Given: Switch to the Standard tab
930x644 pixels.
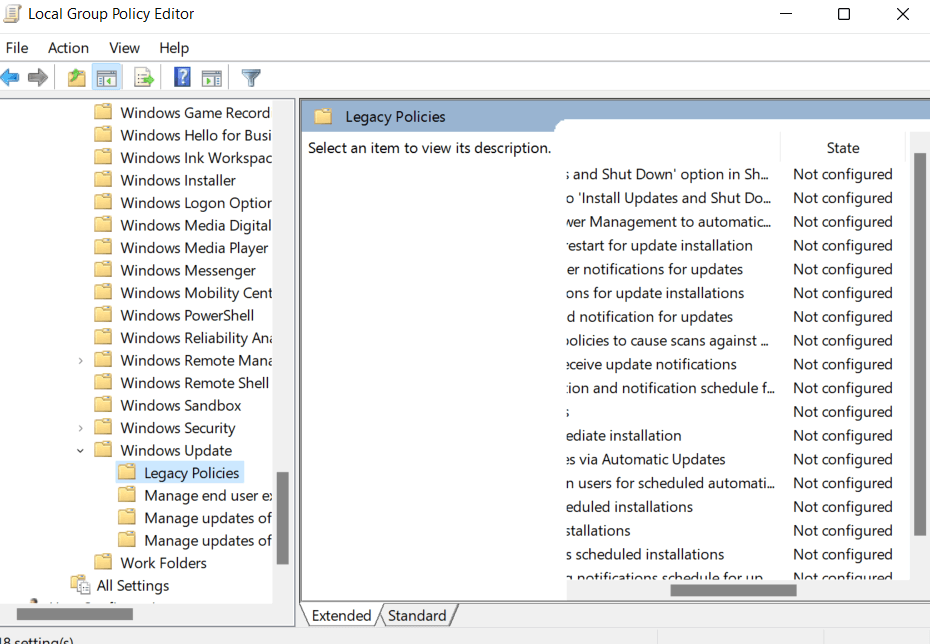Looking at the screenshot, I should (417, 615).
